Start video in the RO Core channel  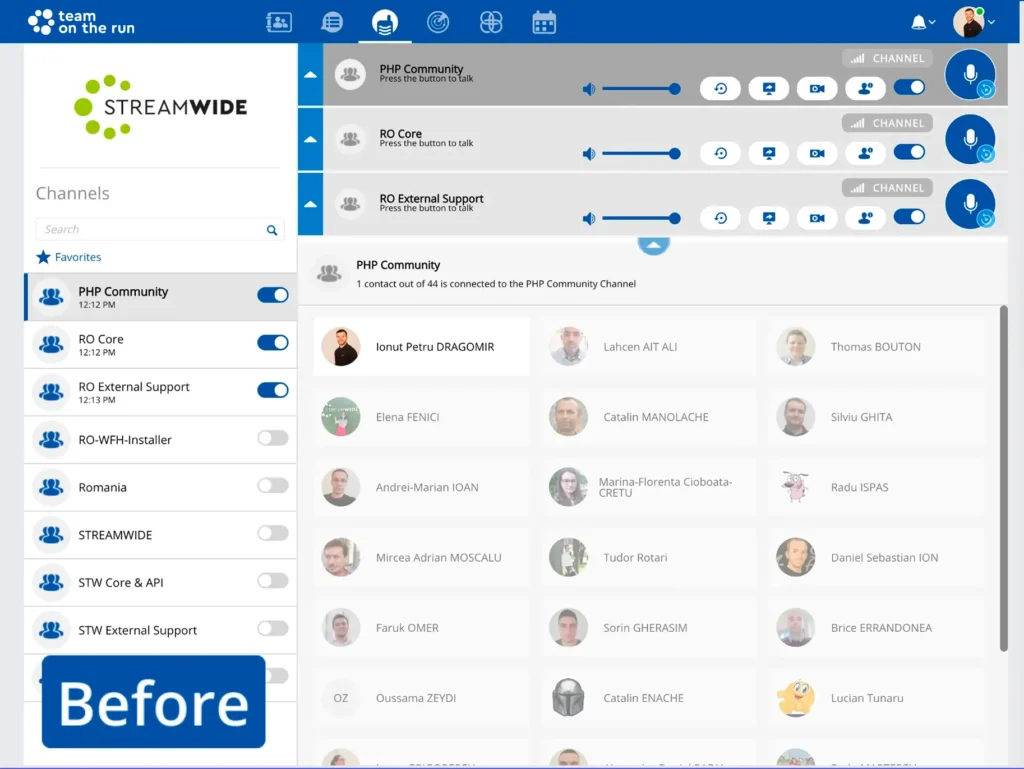point(817,153)
